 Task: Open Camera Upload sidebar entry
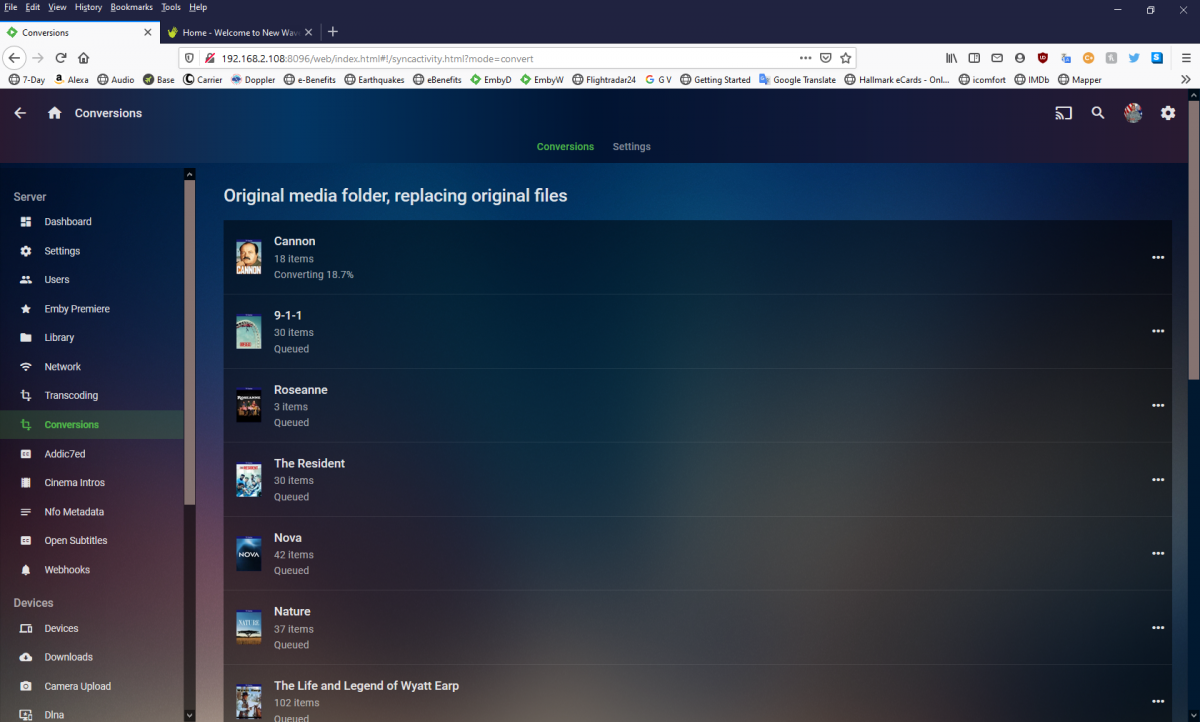pyautogui.click(x=92, y=687)
